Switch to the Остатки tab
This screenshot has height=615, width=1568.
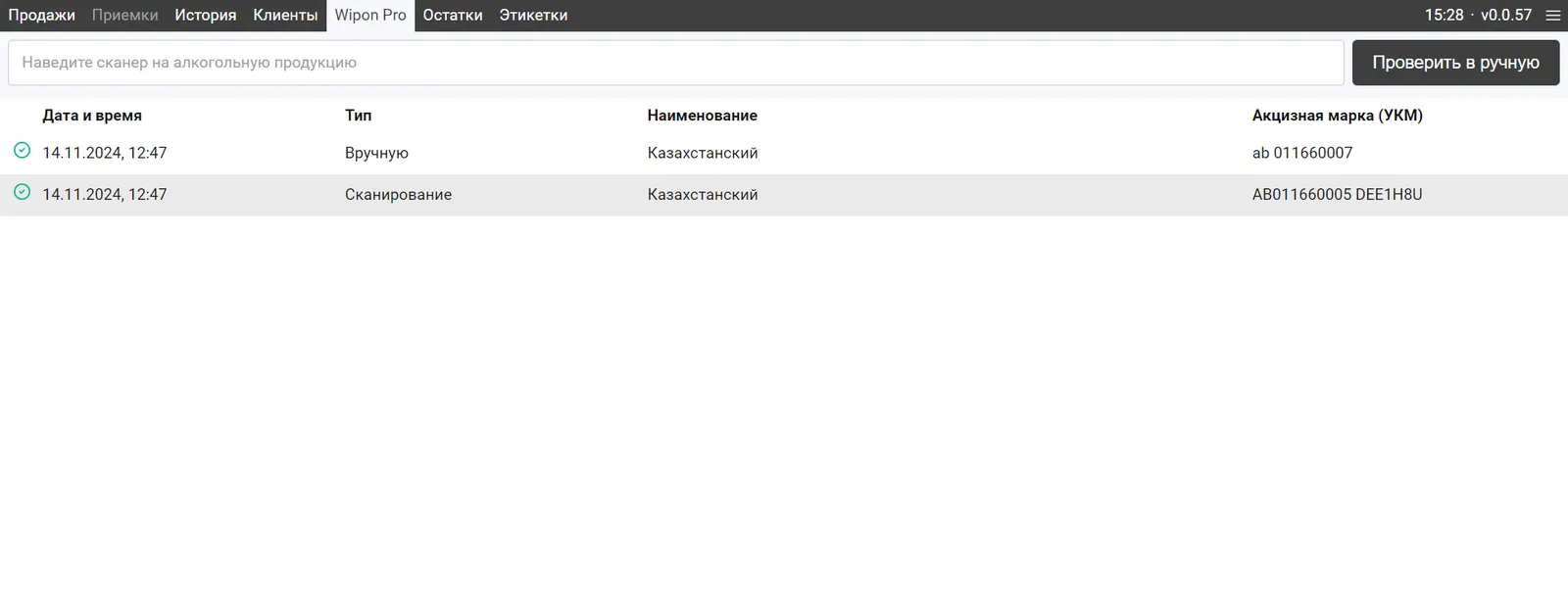click(x=452, y=16)
